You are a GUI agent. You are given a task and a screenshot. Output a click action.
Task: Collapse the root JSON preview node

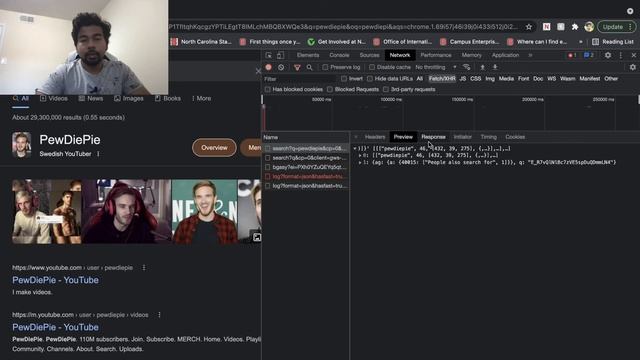point(355,149)
